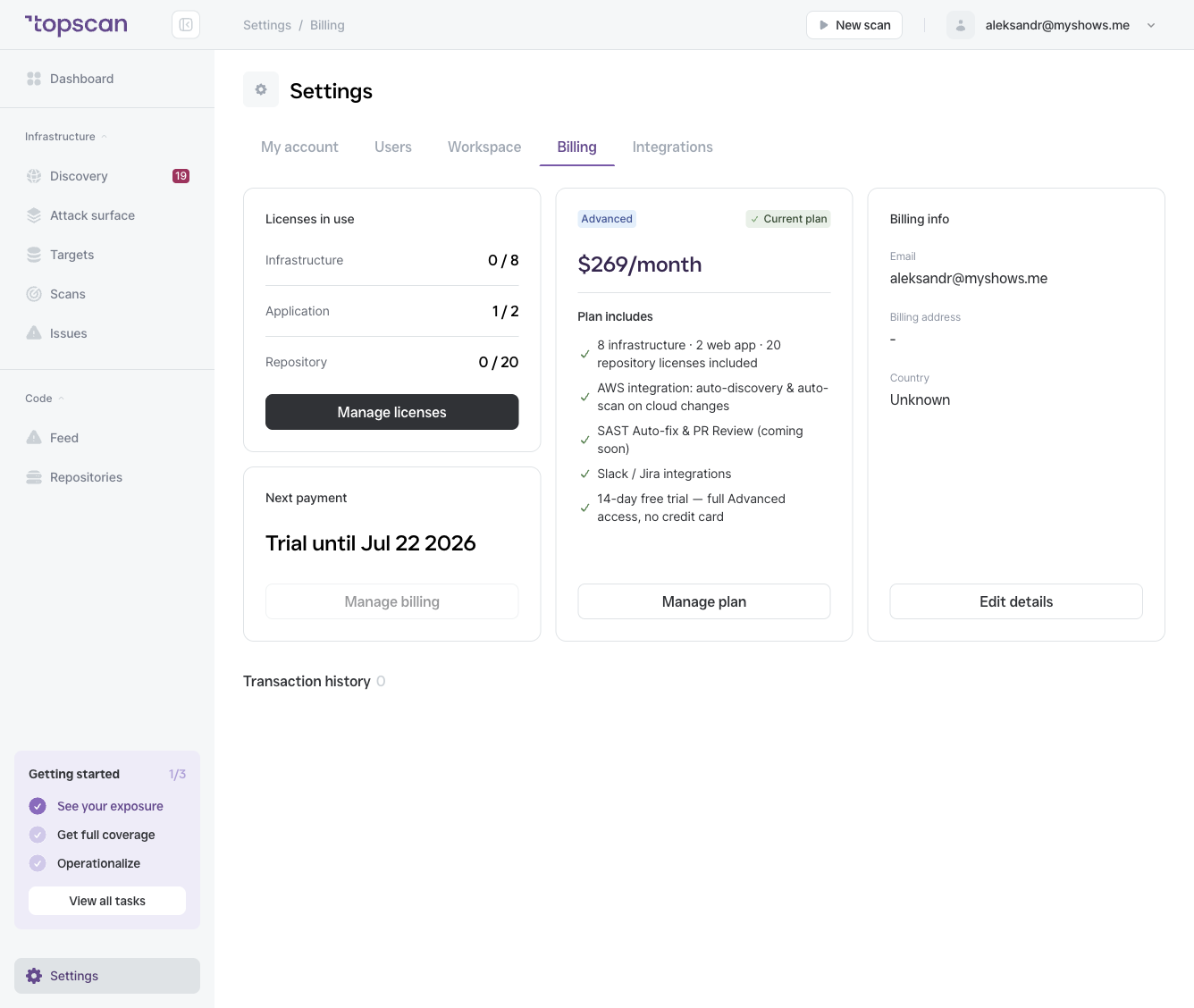The height and width of the screenshot is (1008, 1194).
Task: Click Trial until Jul 22 2026 text
Action: click(x=371, y=543)
